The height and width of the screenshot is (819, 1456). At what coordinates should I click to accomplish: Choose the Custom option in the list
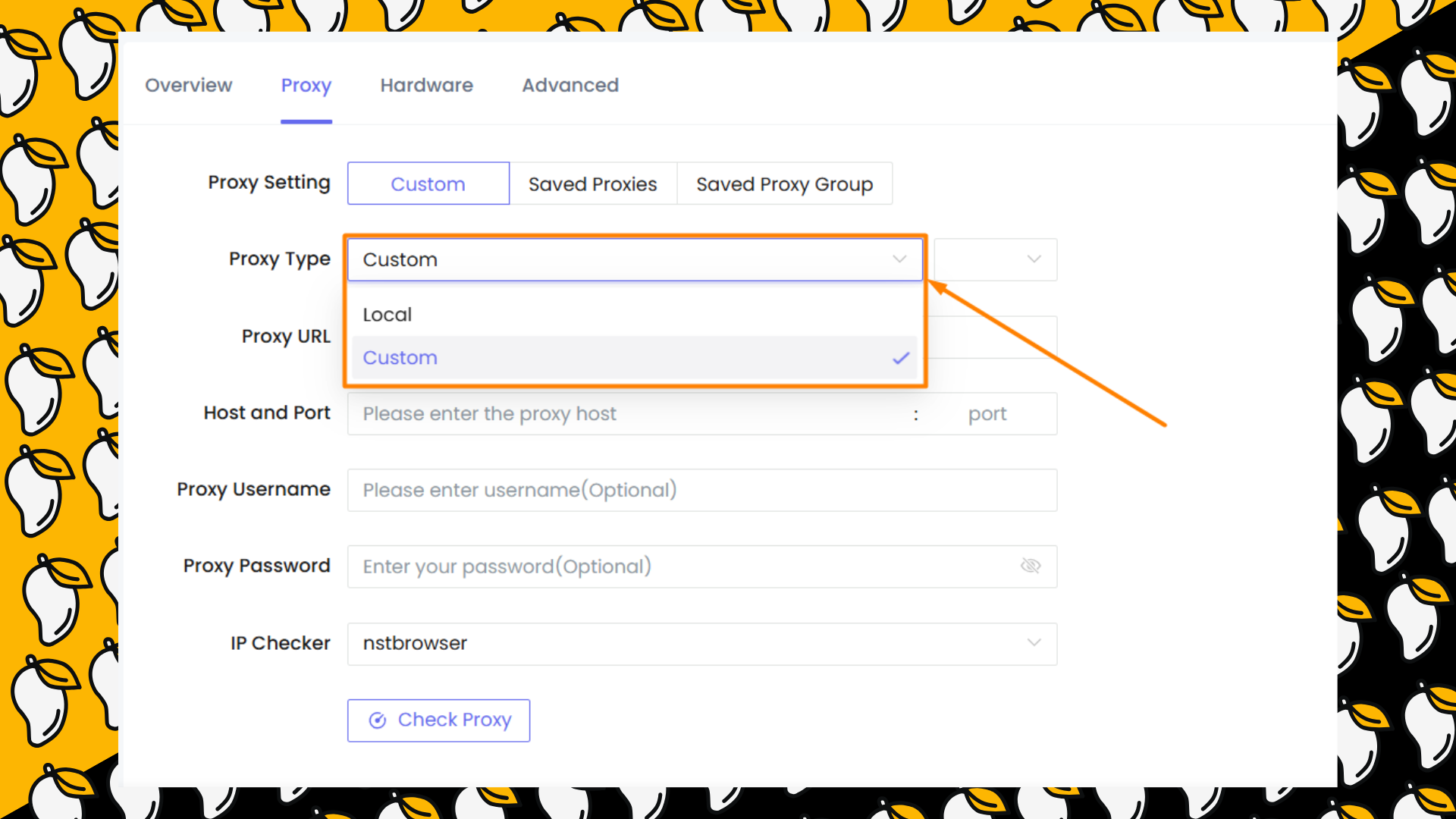click(x=635, y=358)
